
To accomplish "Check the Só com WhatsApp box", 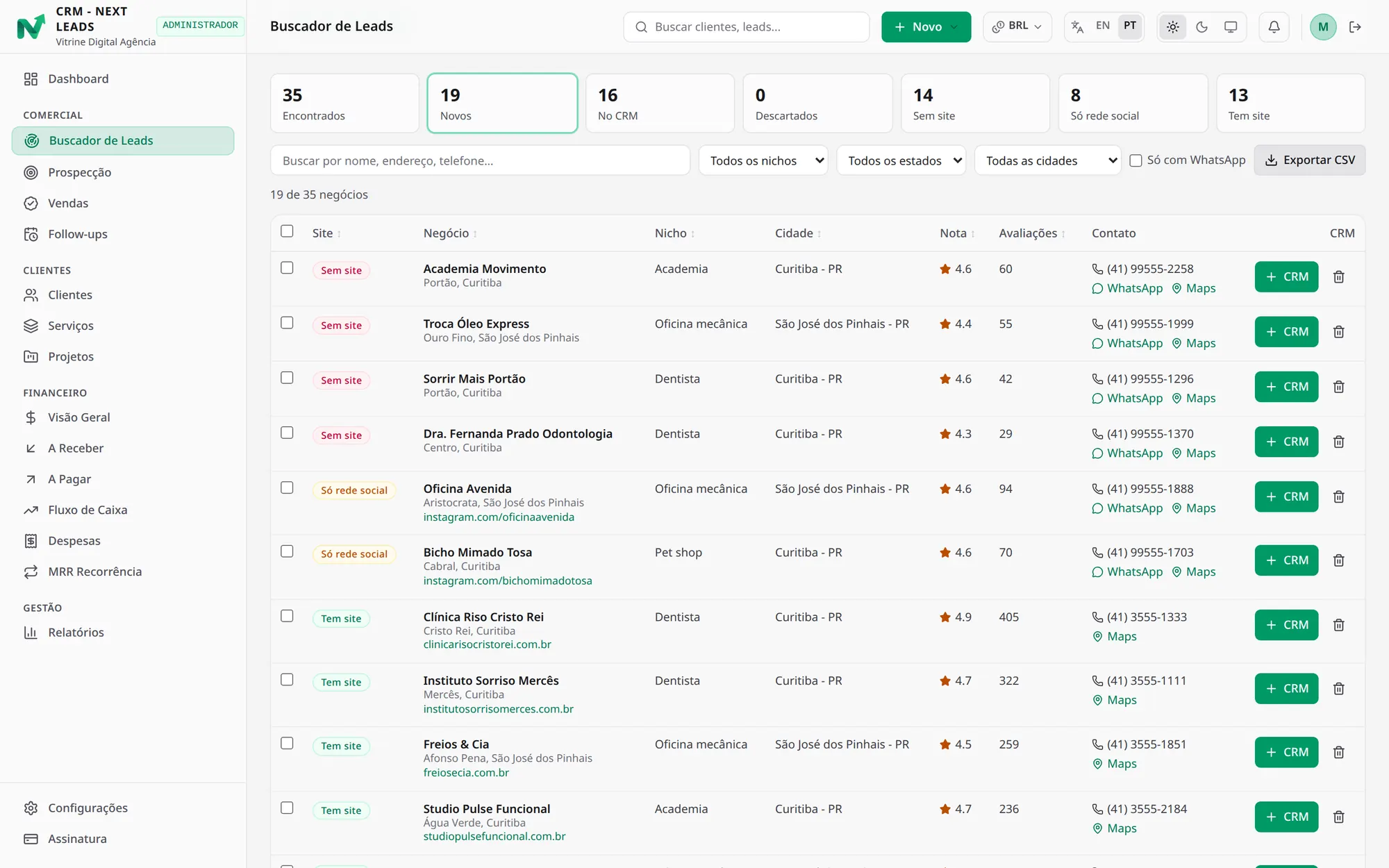I will pos(1136,160).
